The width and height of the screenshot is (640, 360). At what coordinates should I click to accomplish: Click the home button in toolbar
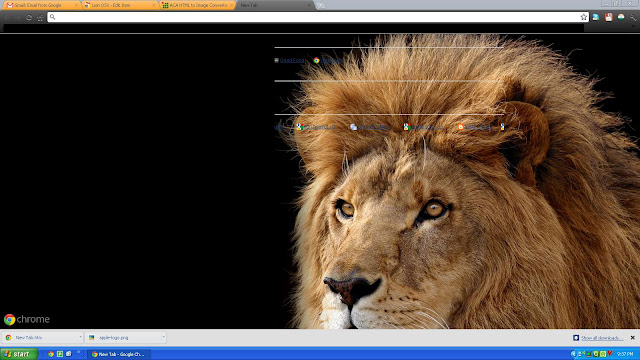click(x=40, y=17)
